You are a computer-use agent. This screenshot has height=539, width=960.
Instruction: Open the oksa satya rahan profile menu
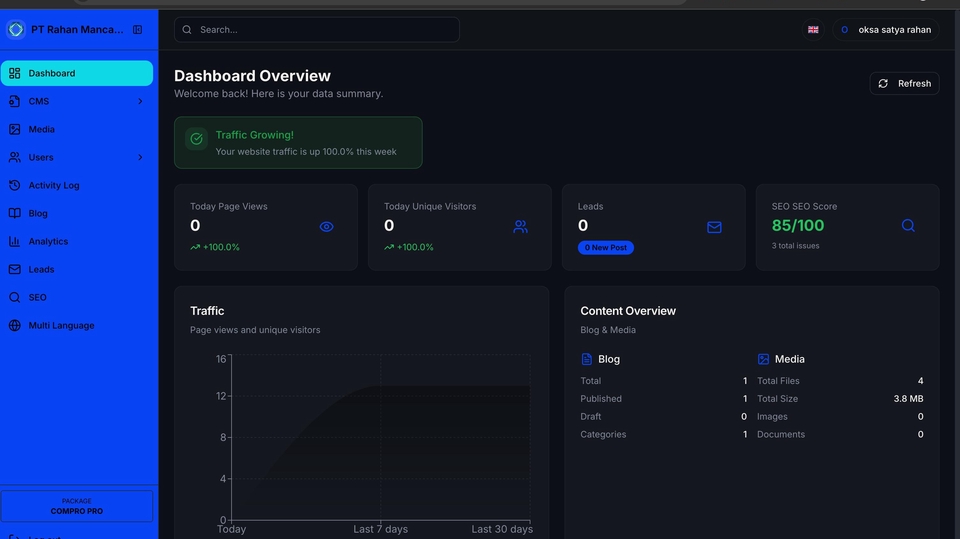pyautogui.click(x=885, y=29)
